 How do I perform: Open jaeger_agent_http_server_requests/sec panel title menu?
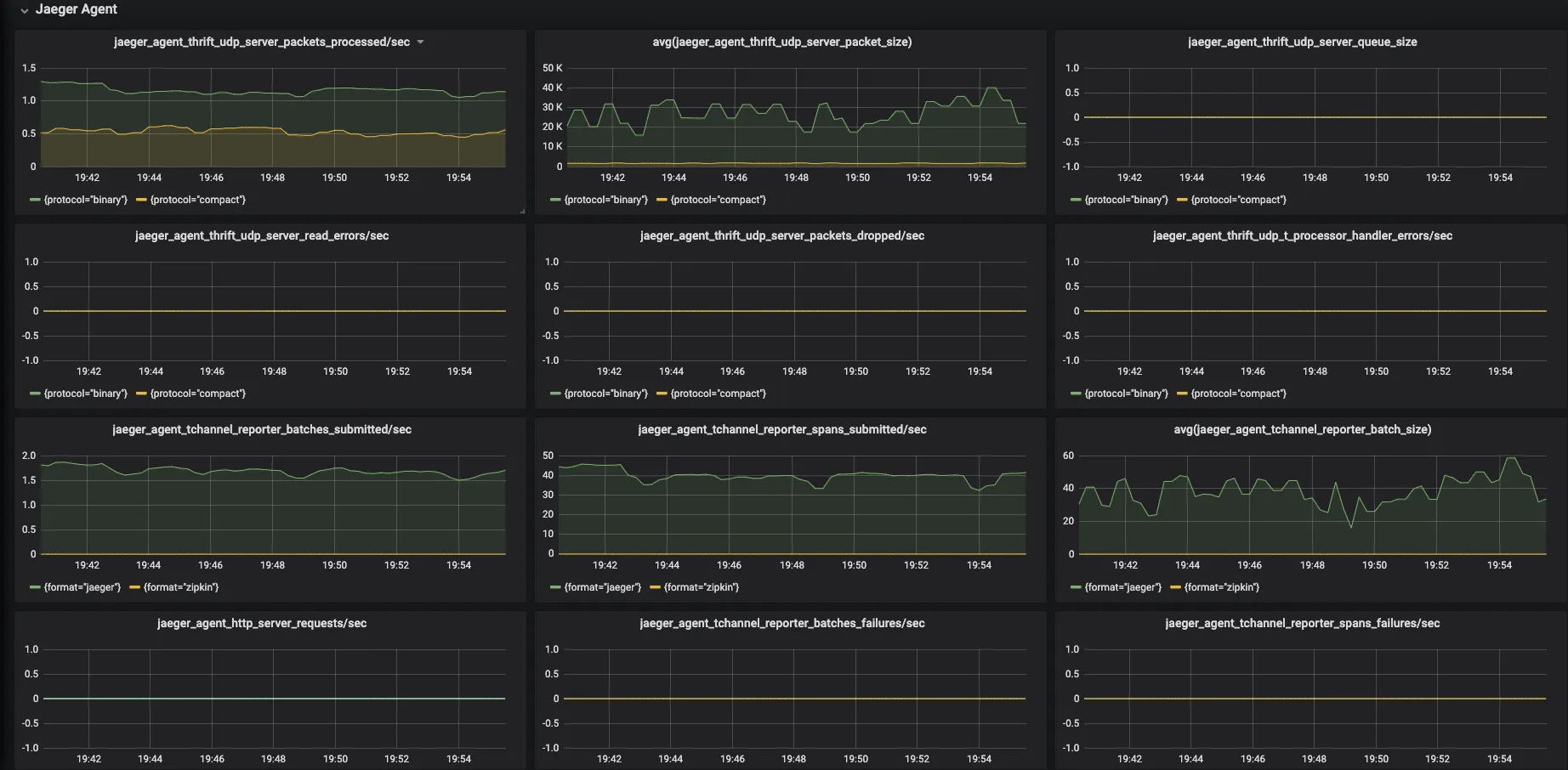(x=262, y=623)
